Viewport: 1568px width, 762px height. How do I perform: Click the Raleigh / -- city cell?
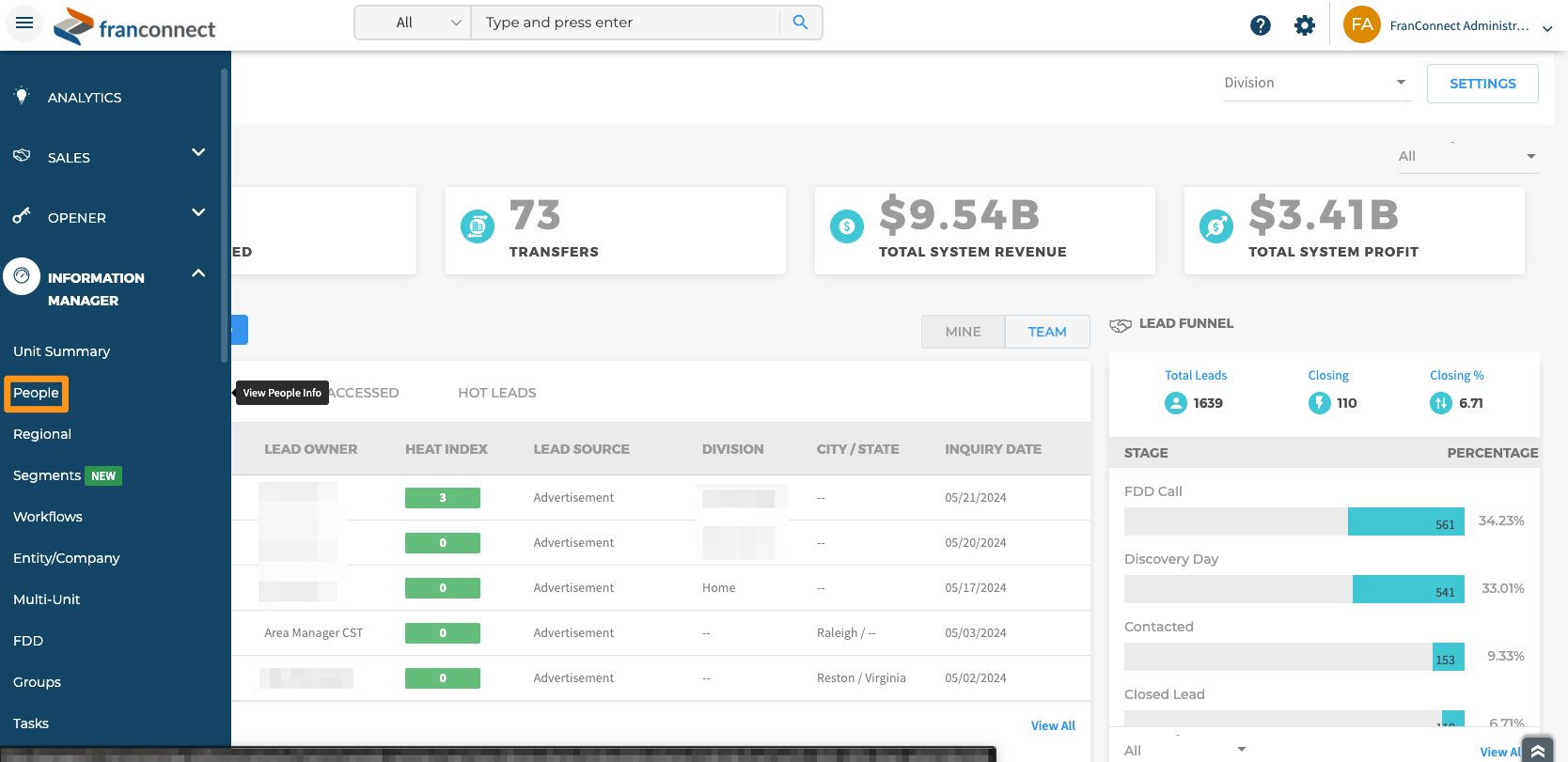pyautogui.click(x=846, y=633)
